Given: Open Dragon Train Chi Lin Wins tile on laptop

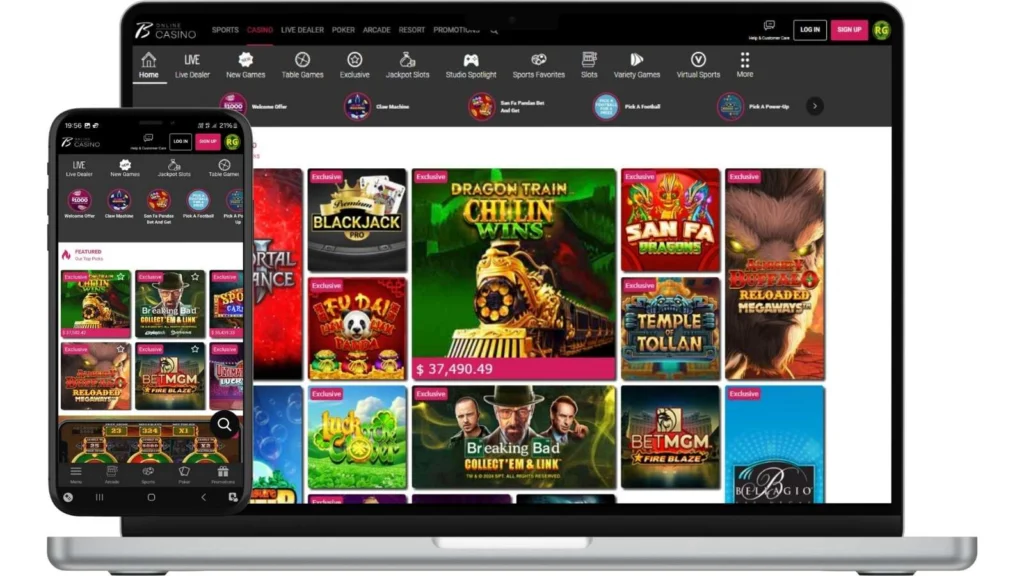Looking at the screenshot, I should pyautogui.click(x=514, y=274).
